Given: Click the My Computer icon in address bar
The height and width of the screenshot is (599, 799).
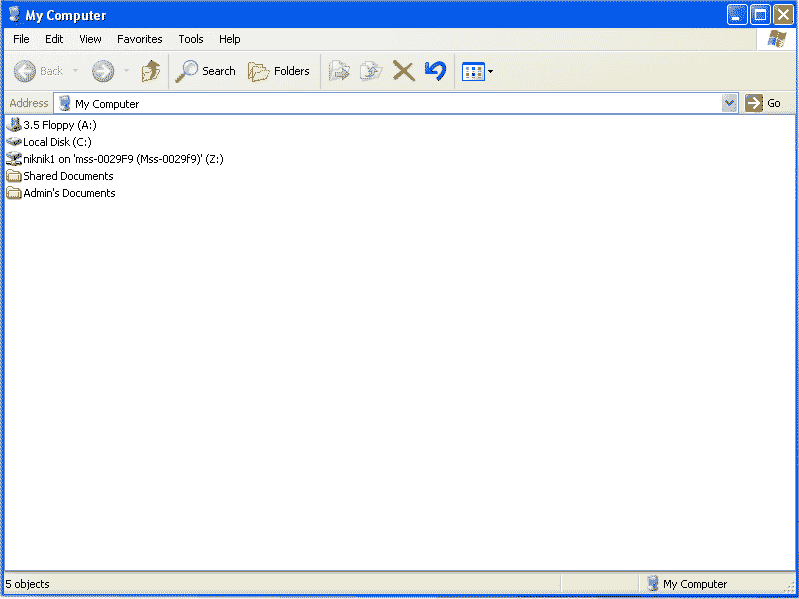Looking at the screenshot, I should (x=65, y=103).
